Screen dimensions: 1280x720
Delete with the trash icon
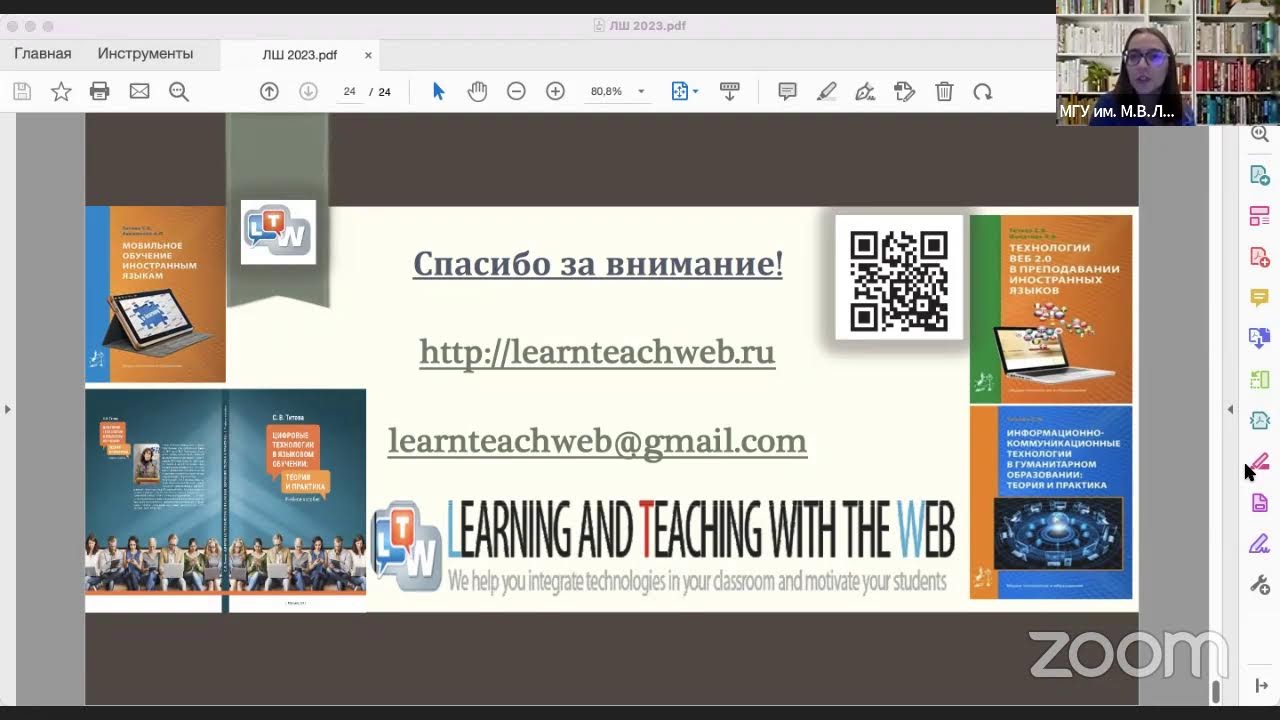[944, 92]
